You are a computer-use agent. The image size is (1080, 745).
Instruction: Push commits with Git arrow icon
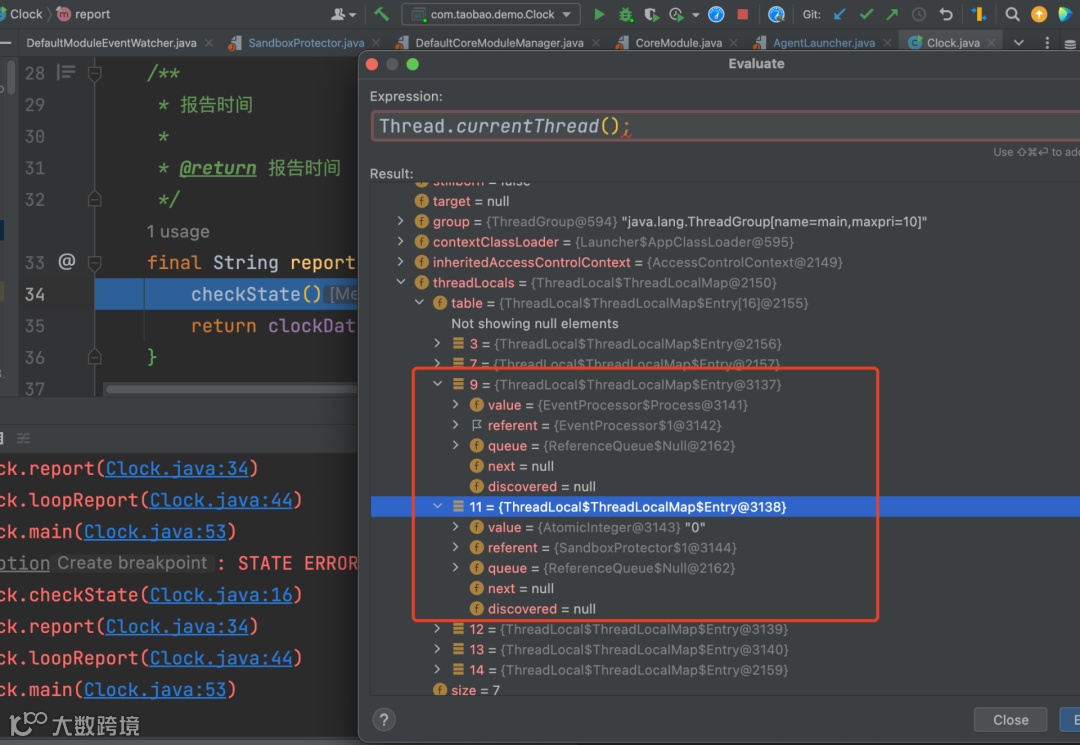tap(892, 14)
